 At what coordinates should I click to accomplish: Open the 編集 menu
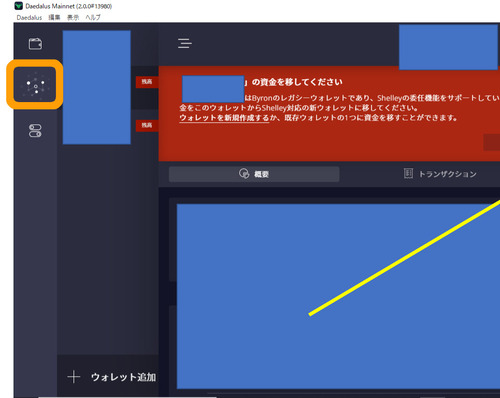click(54, 17)
